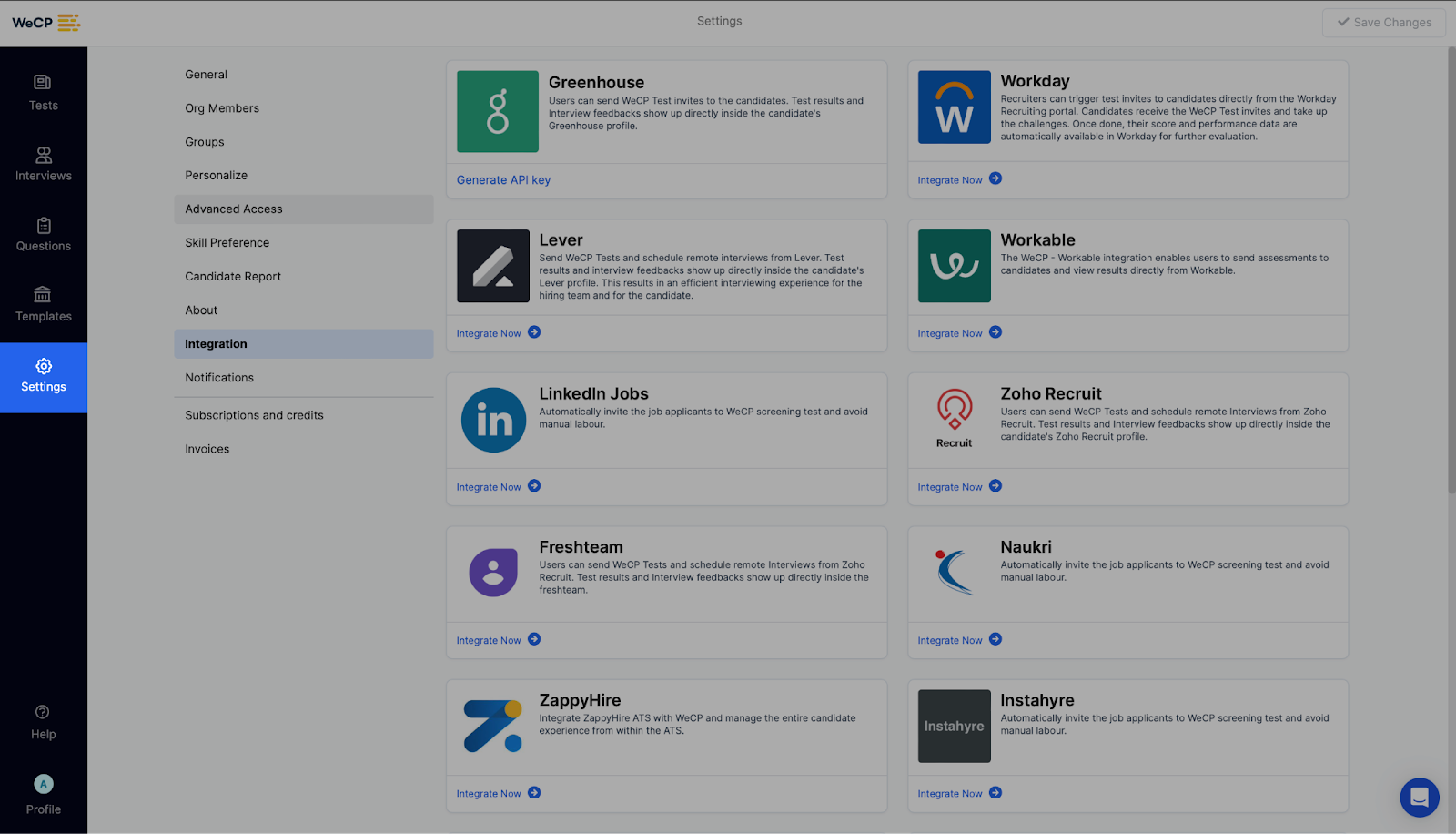1456x834 pixels.
Task: Click Integrate Now text under Workday
Action: point(950,180)
